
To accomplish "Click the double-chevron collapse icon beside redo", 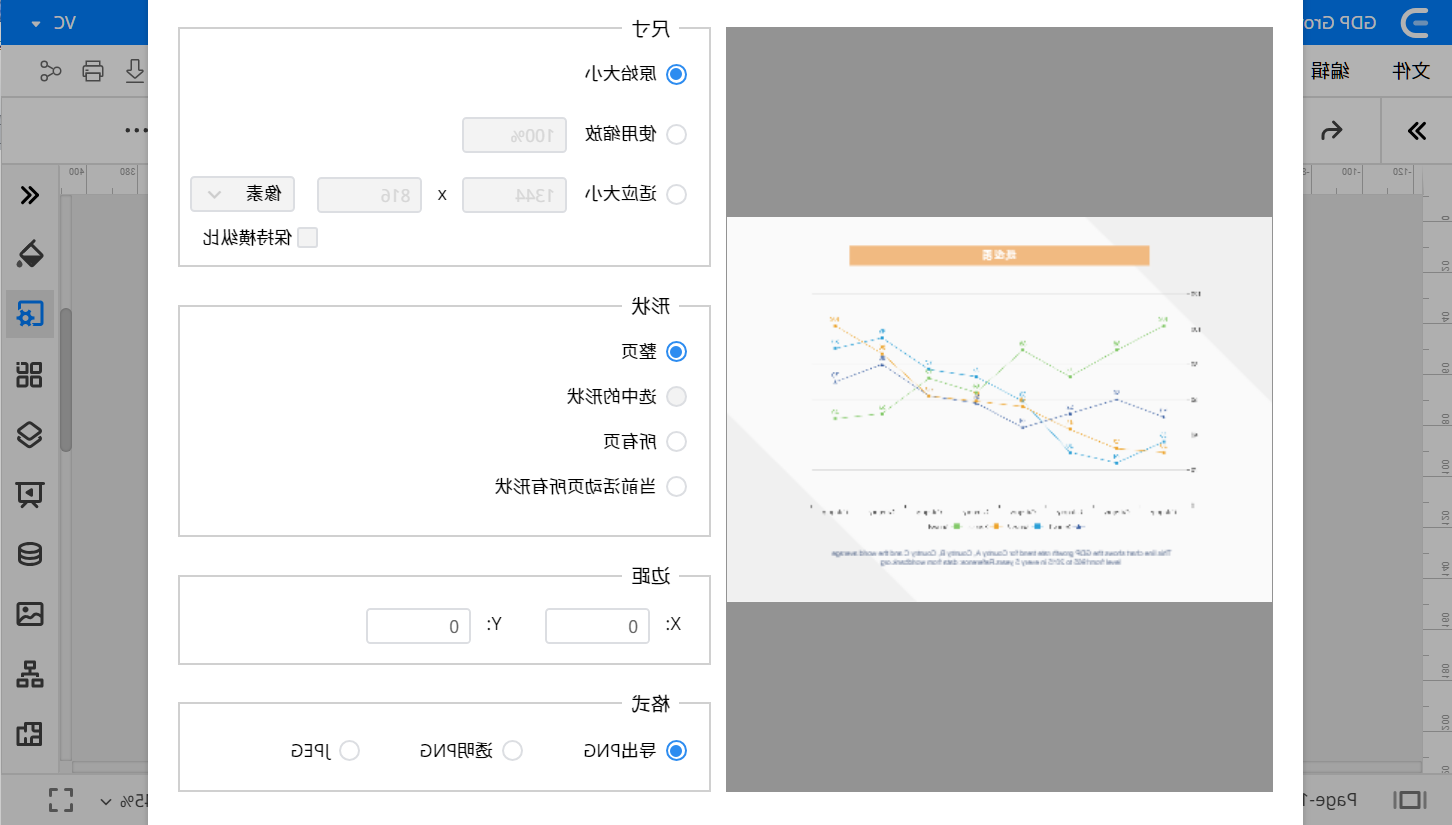I will (x=1417, y=131).
